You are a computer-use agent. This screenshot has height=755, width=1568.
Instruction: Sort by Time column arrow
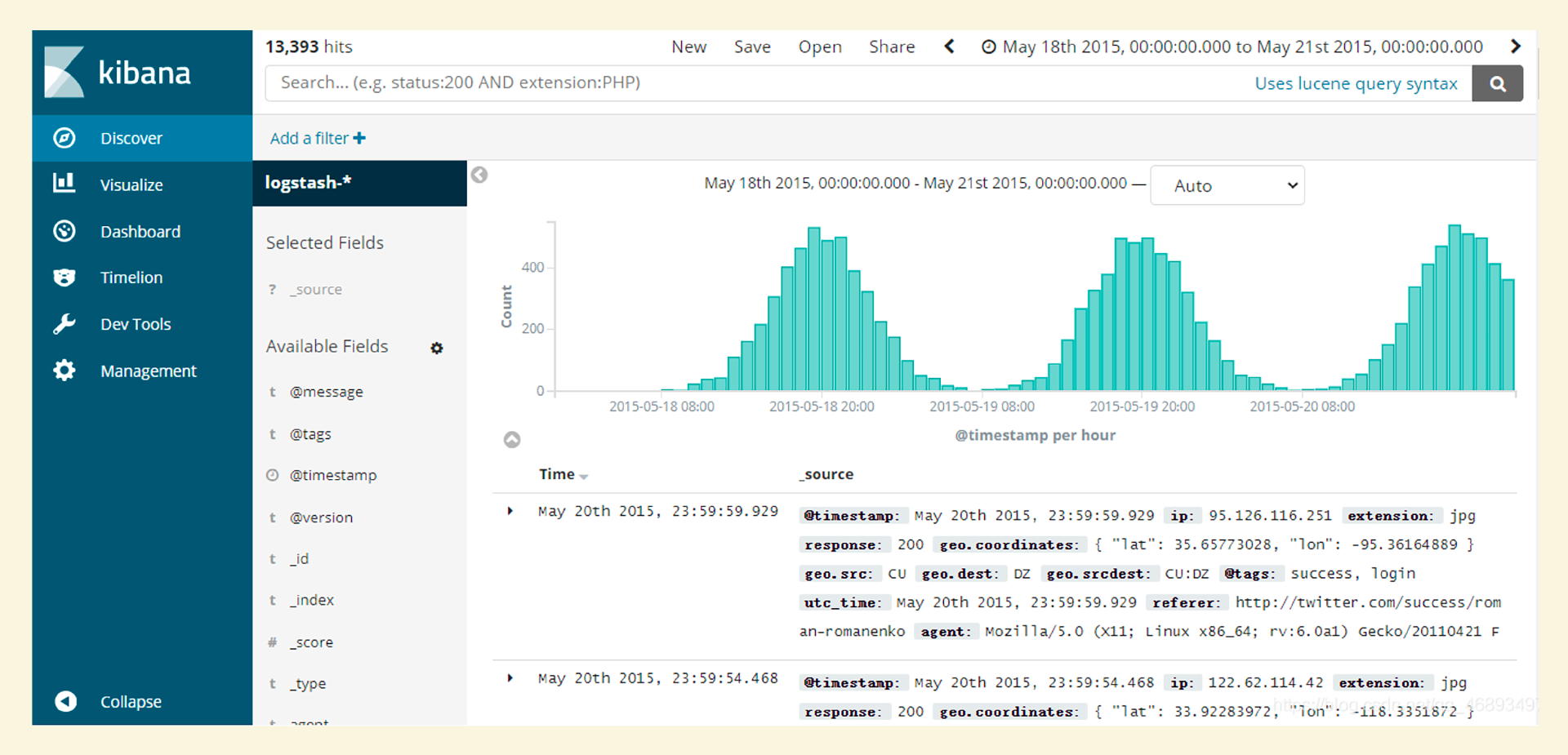(583, 476)
